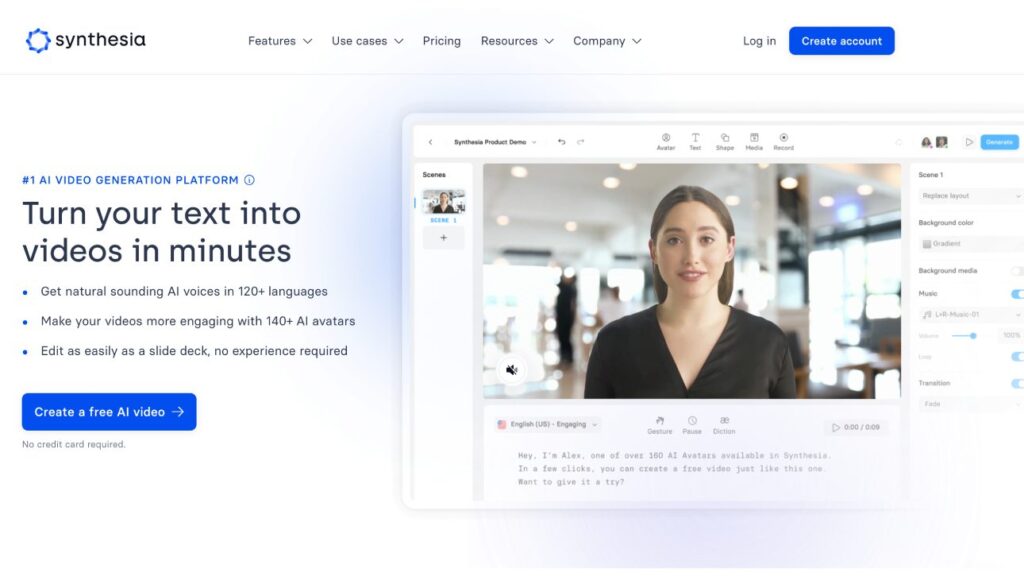This screenshot has width=1024, height=576.
Task: Add a Gesture marker to the script
Action: 660,425
